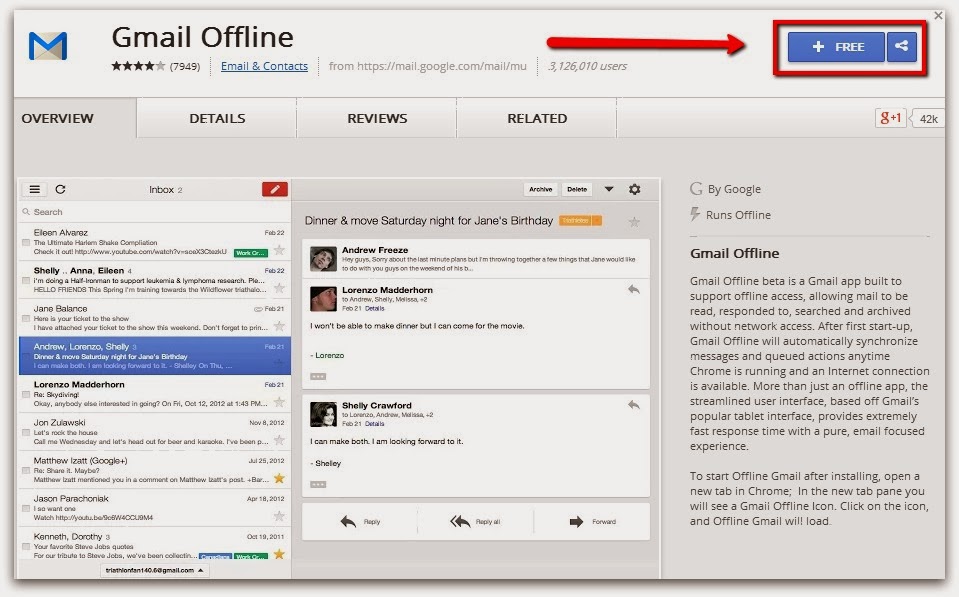Star the Matthew Izatt email
959x597 pixels.
click(279, 478)
